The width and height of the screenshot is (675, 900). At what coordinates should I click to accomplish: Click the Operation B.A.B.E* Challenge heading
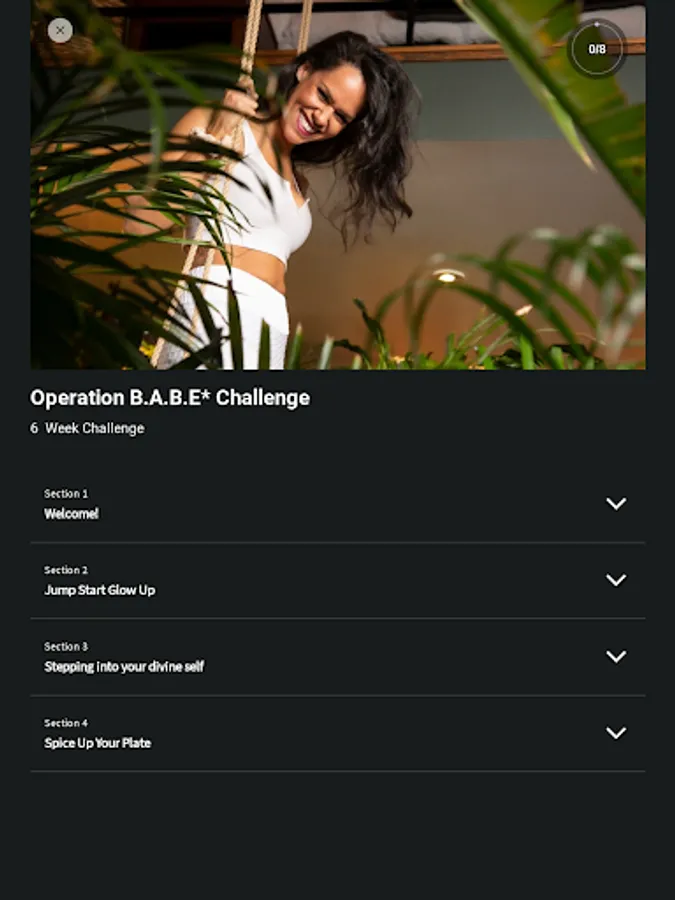[170, 398]
